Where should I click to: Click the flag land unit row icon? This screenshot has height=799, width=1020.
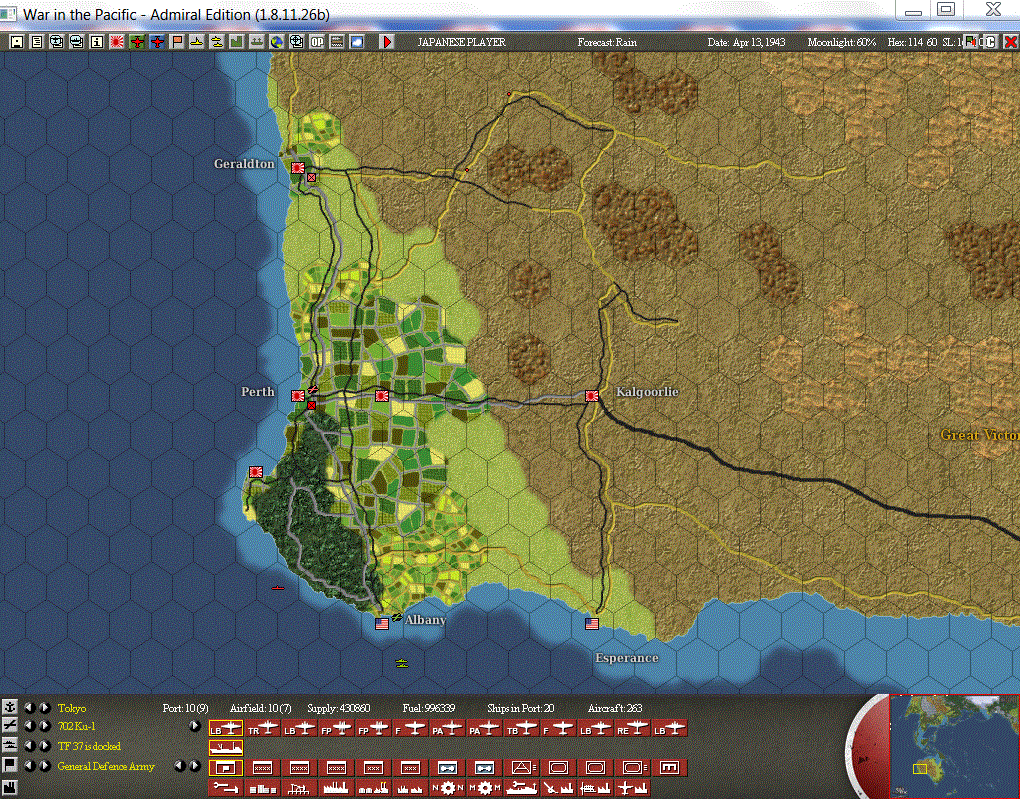click(x=10, y=765)
